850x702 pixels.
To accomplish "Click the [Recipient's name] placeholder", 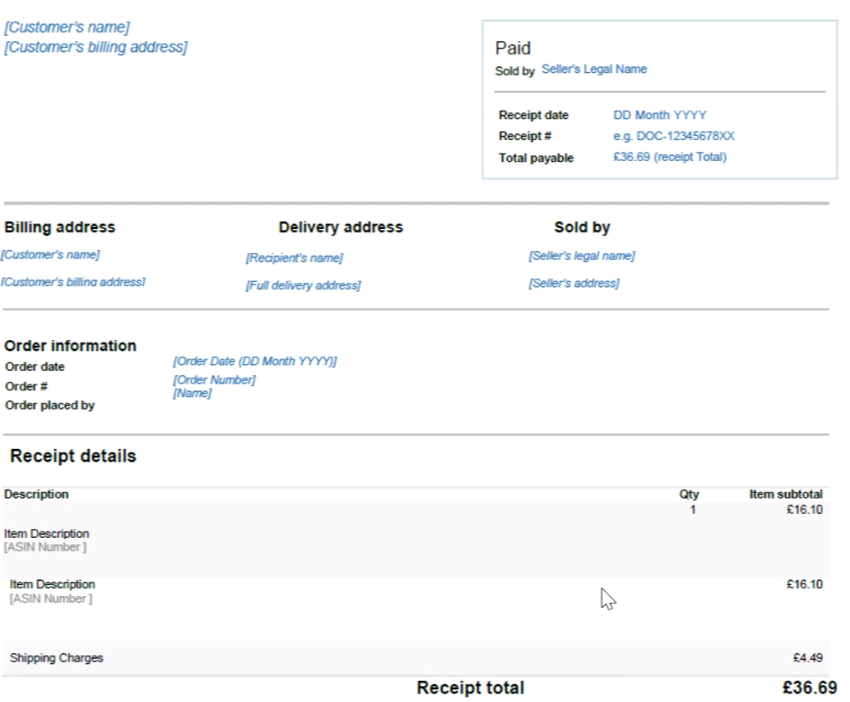I will click(x=294, y=258).
